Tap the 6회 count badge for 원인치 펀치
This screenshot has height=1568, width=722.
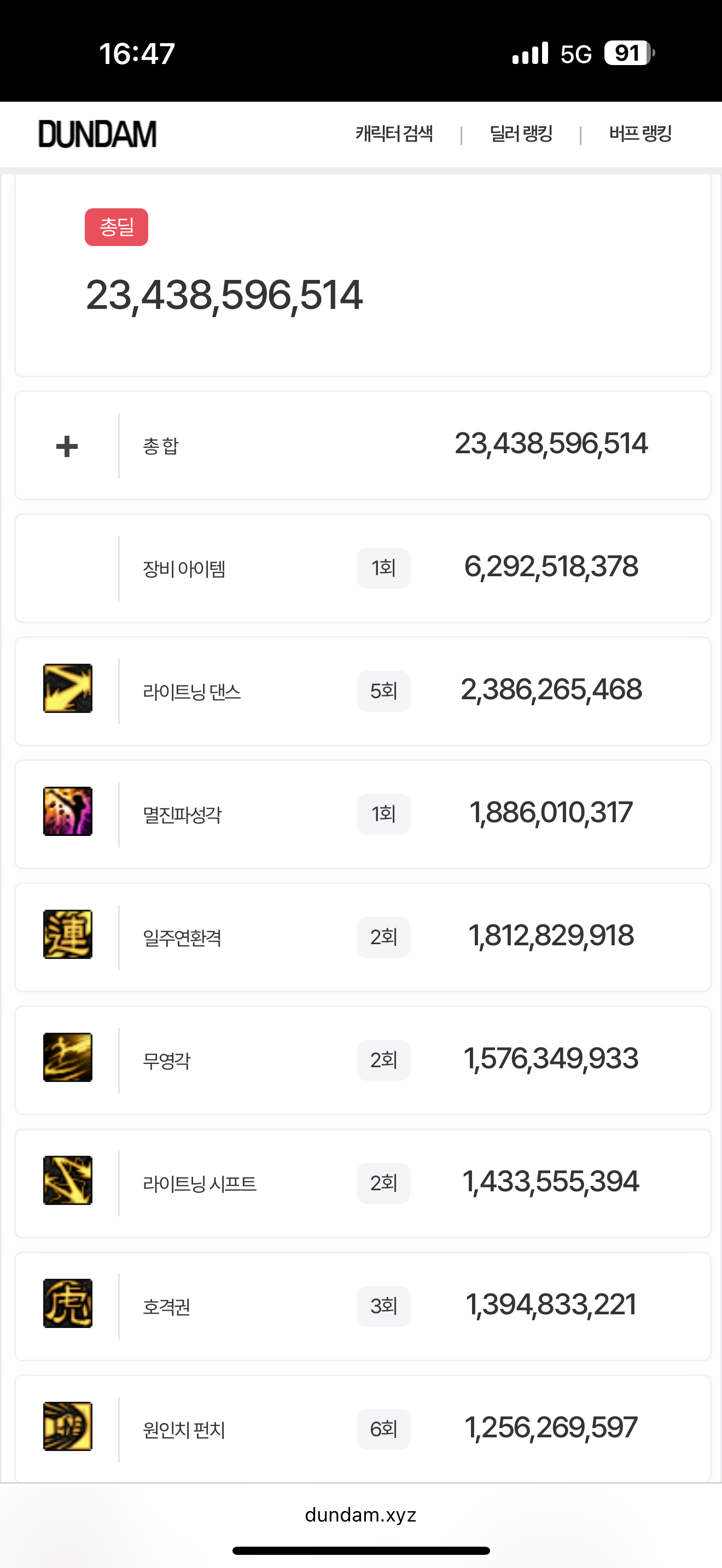383,1429
